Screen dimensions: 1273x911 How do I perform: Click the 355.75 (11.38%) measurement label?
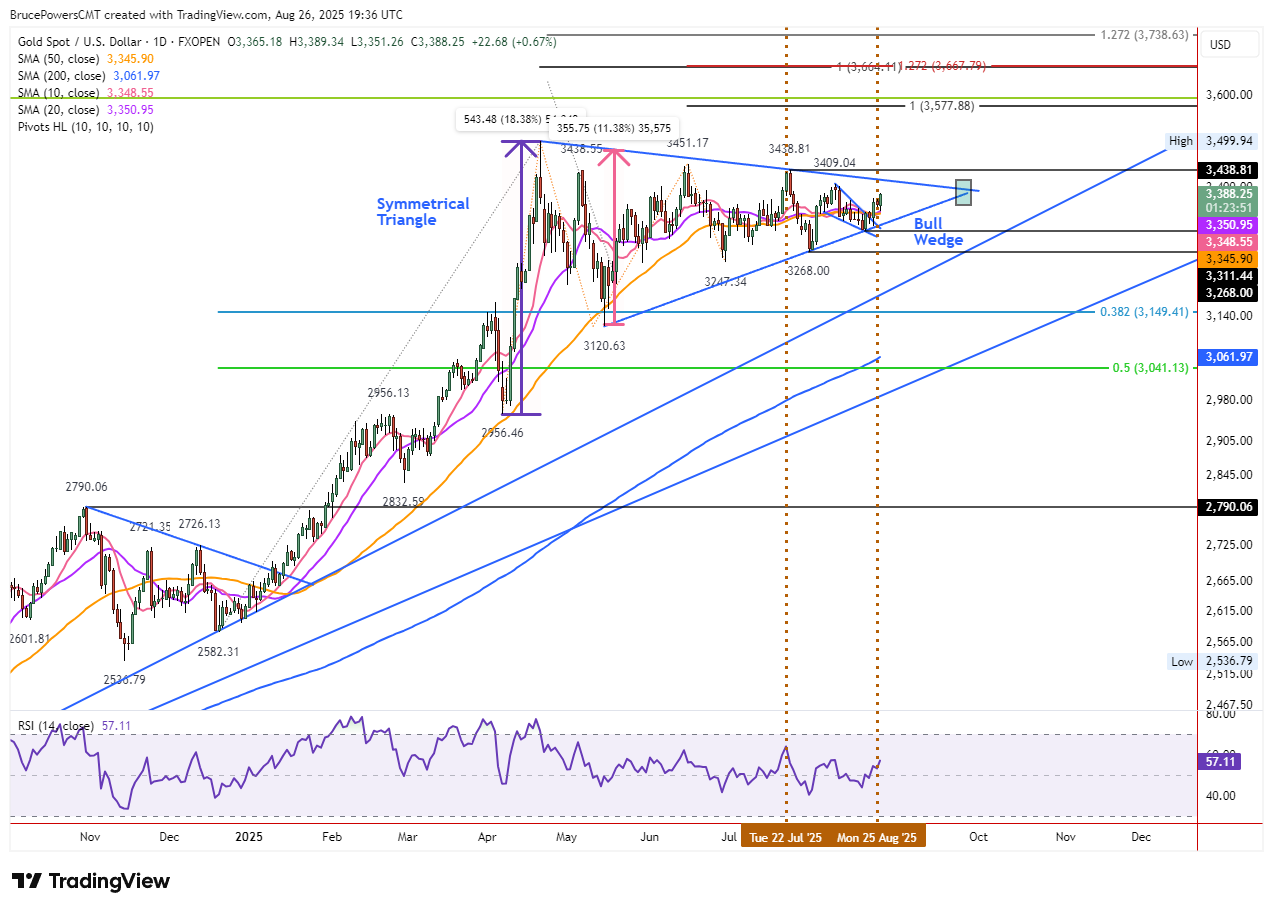click(613, 128)
